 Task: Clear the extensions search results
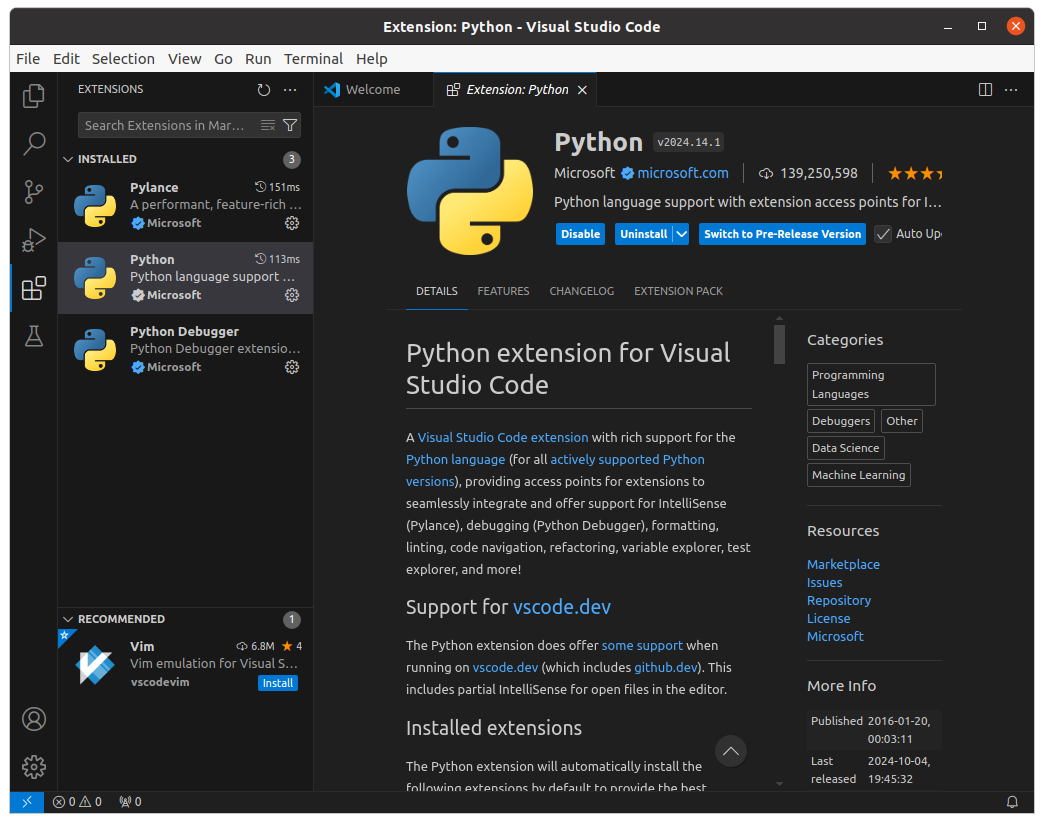(x=268, y=125)
